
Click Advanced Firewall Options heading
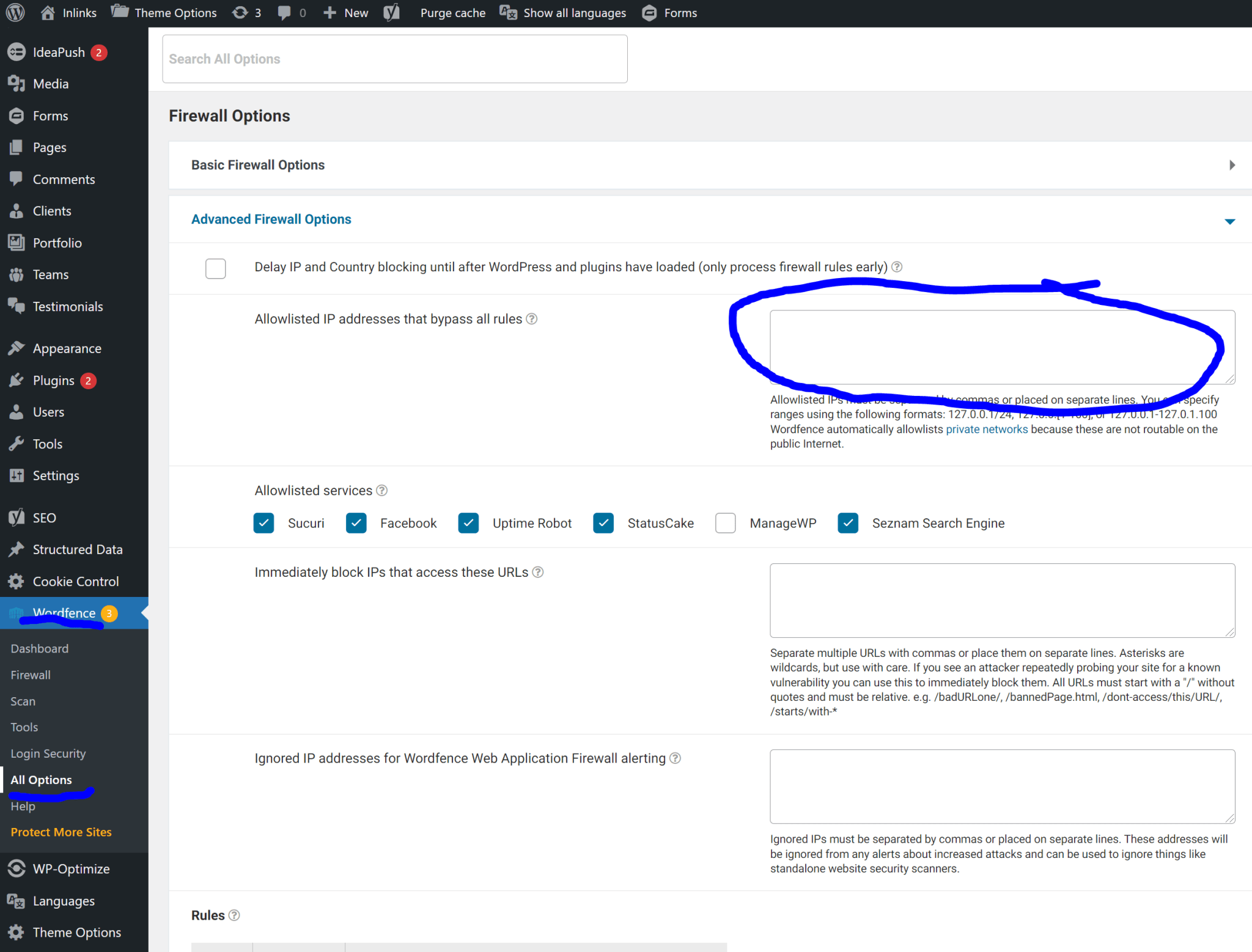[x=271, y=219]
